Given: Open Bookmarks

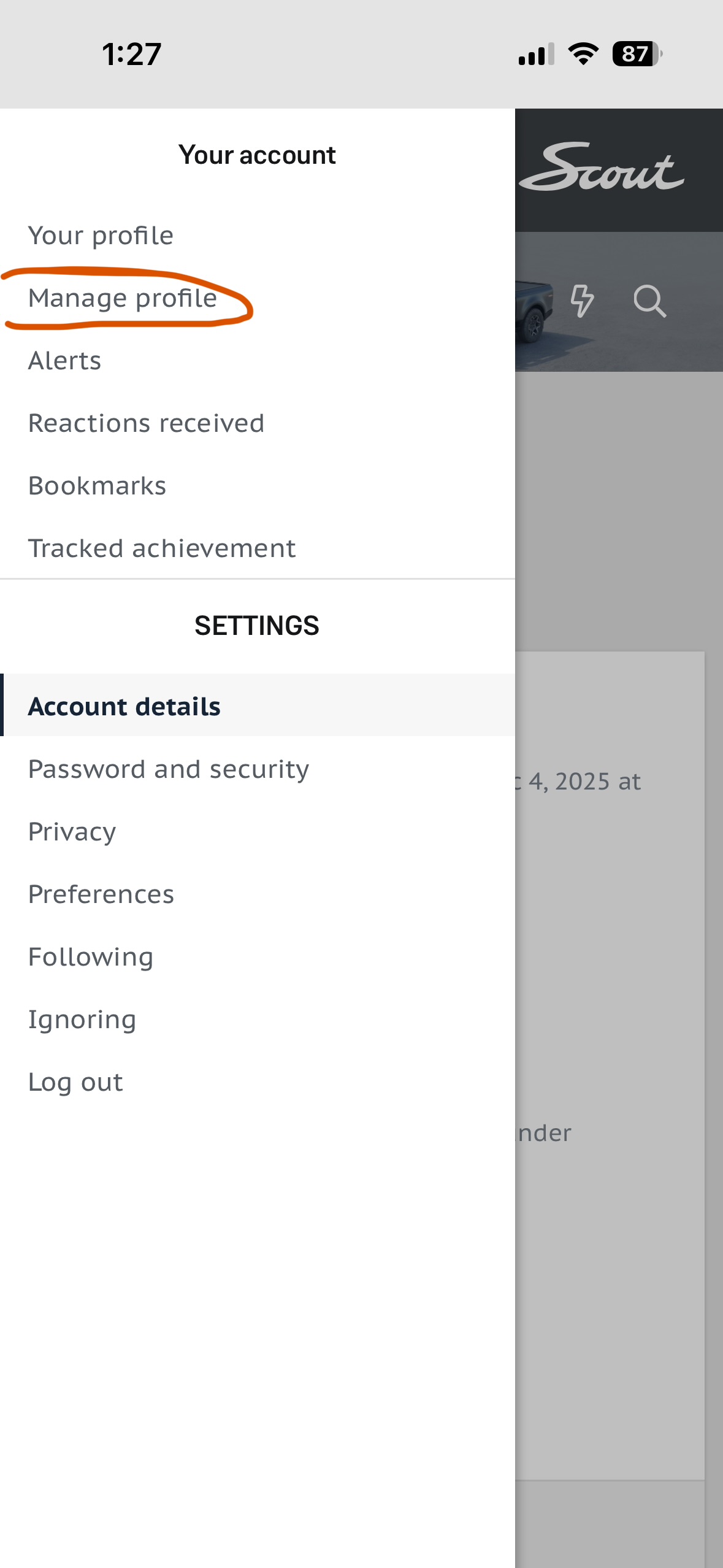Looking at the screenshot, I should [98, 486].
